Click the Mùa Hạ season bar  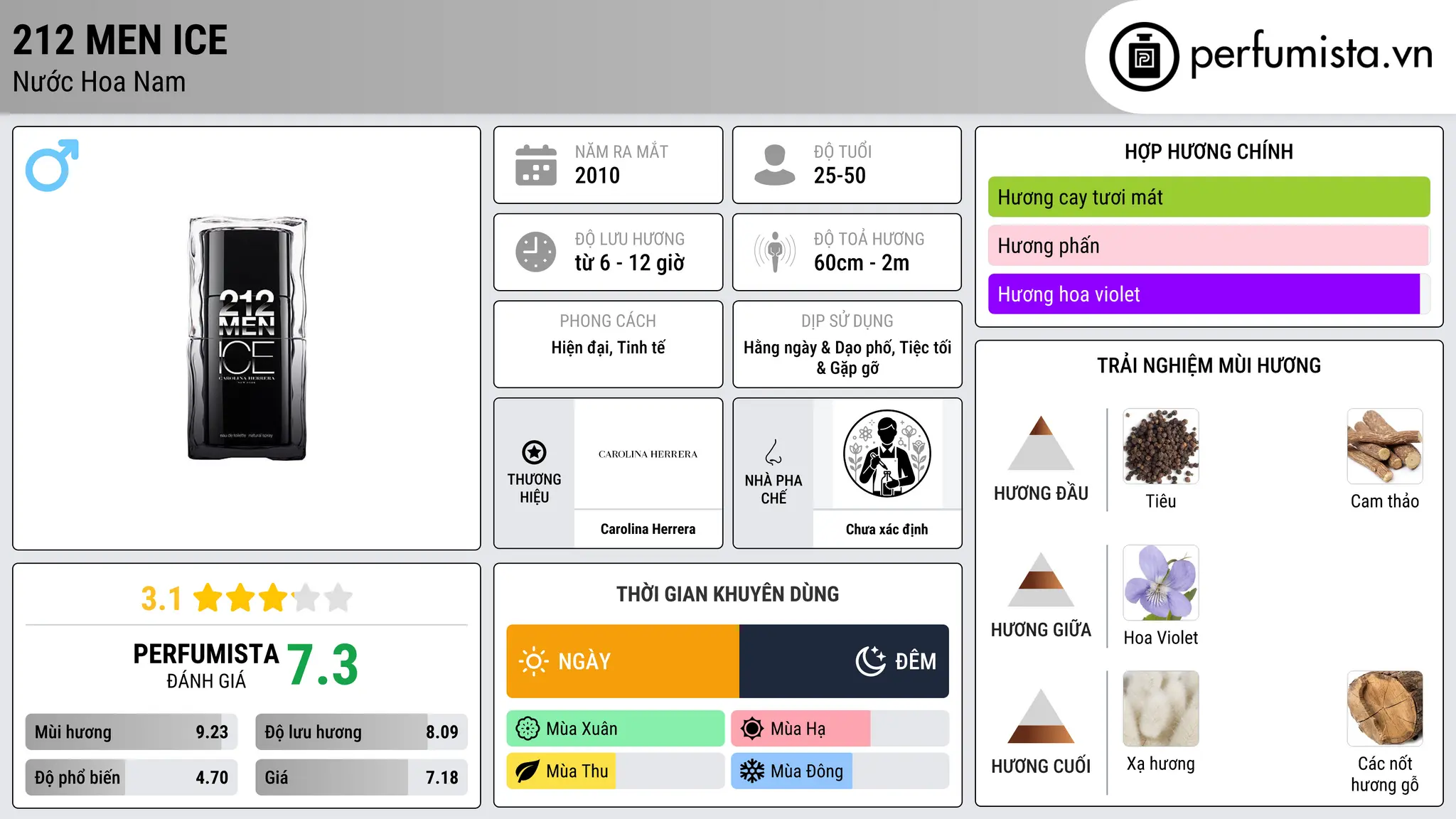pos(840,729)
